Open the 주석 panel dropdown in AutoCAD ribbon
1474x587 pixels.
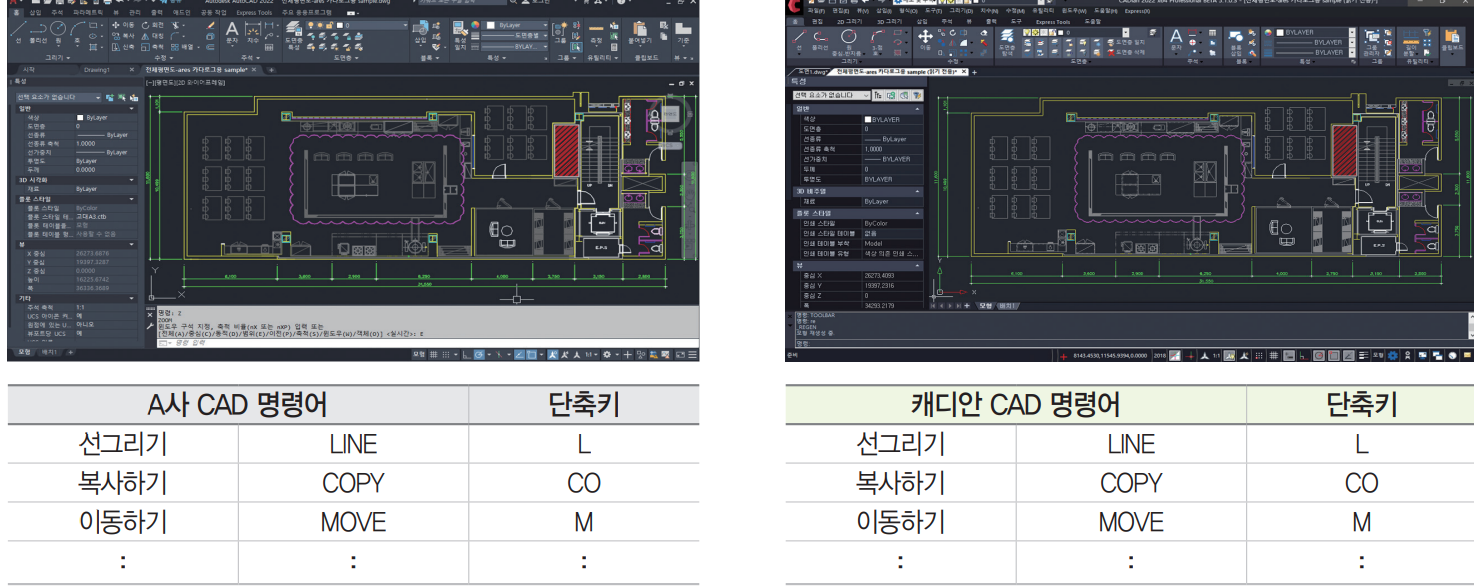(250, 58)
